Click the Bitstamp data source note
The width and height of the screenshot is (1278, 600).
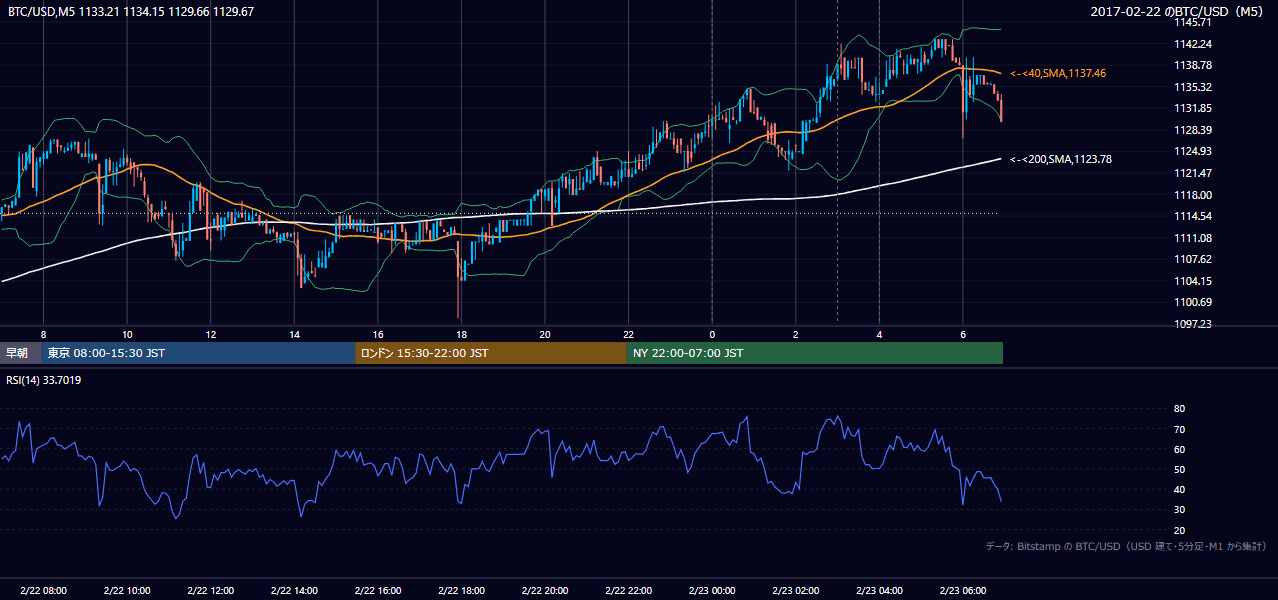(1126, 546)
